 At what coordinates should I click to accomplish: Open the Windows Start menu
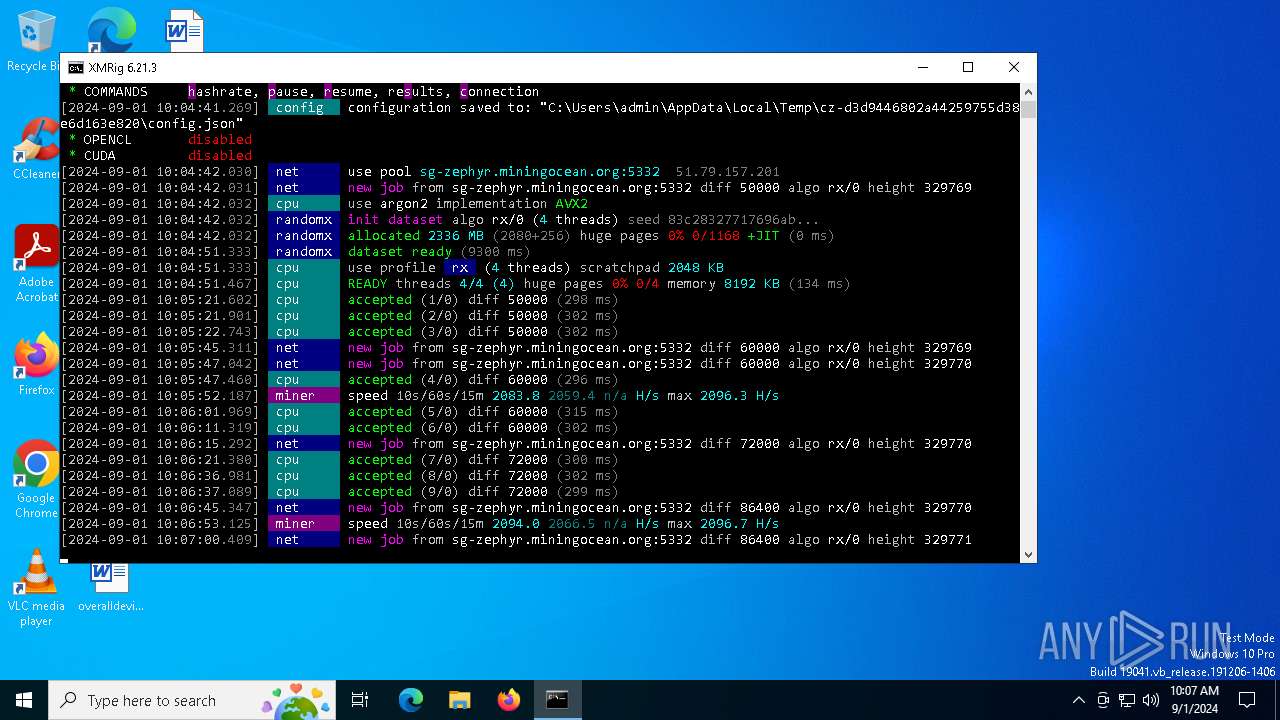(x=24, y=700)
